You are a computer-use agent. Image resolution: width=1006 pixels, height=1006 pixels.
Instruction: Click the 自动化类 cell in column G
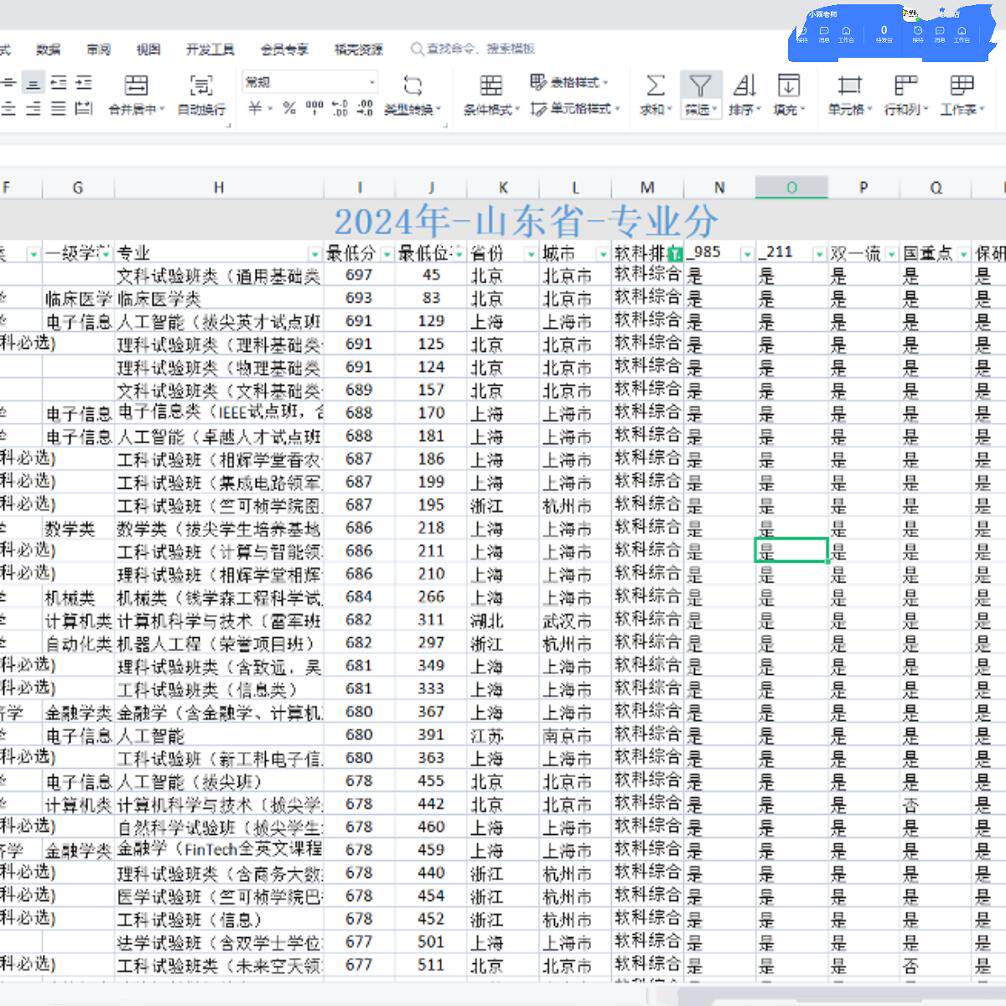pyautogui.click(x=78, y=644)
